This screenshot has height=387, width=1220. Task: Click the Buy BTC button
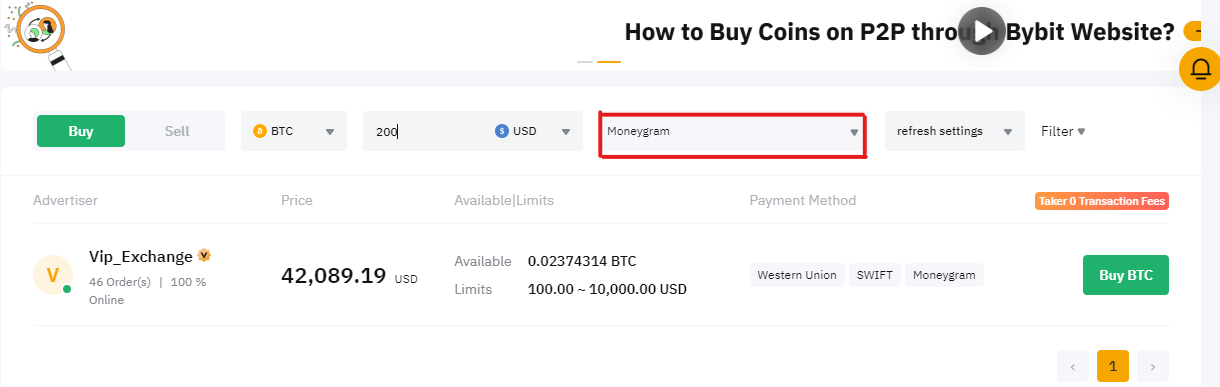(x=1126, y=275)
